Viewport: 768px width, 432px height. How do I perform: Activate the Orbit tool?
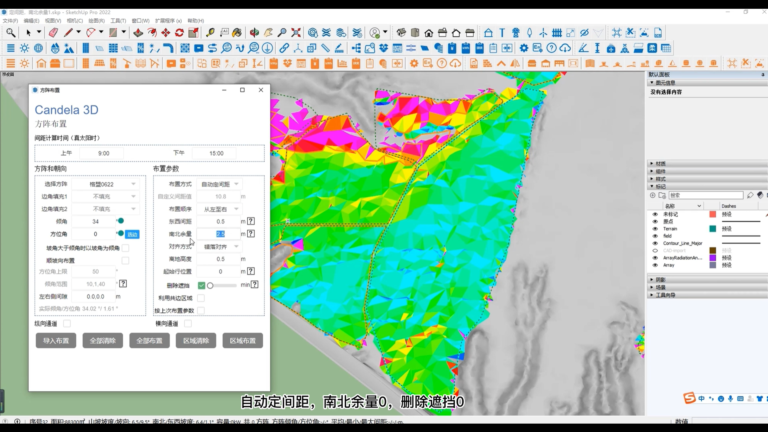click(254, 33)
